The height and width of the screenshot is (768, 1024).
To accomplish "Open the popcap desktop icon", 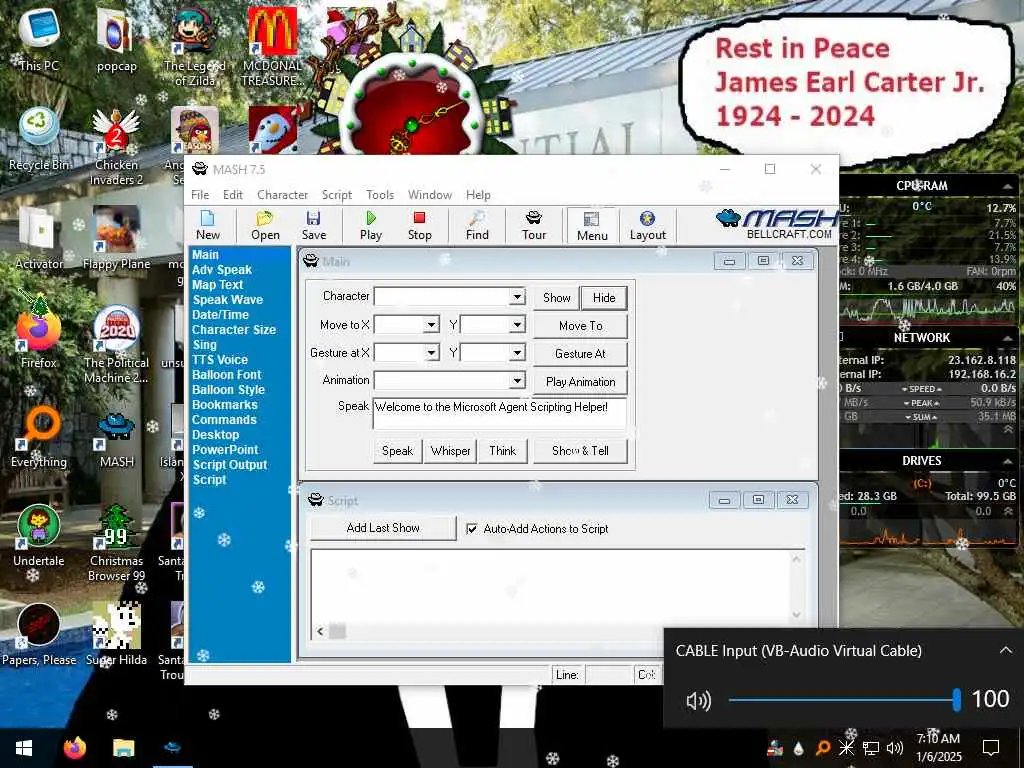I will (x=116, y=40).
